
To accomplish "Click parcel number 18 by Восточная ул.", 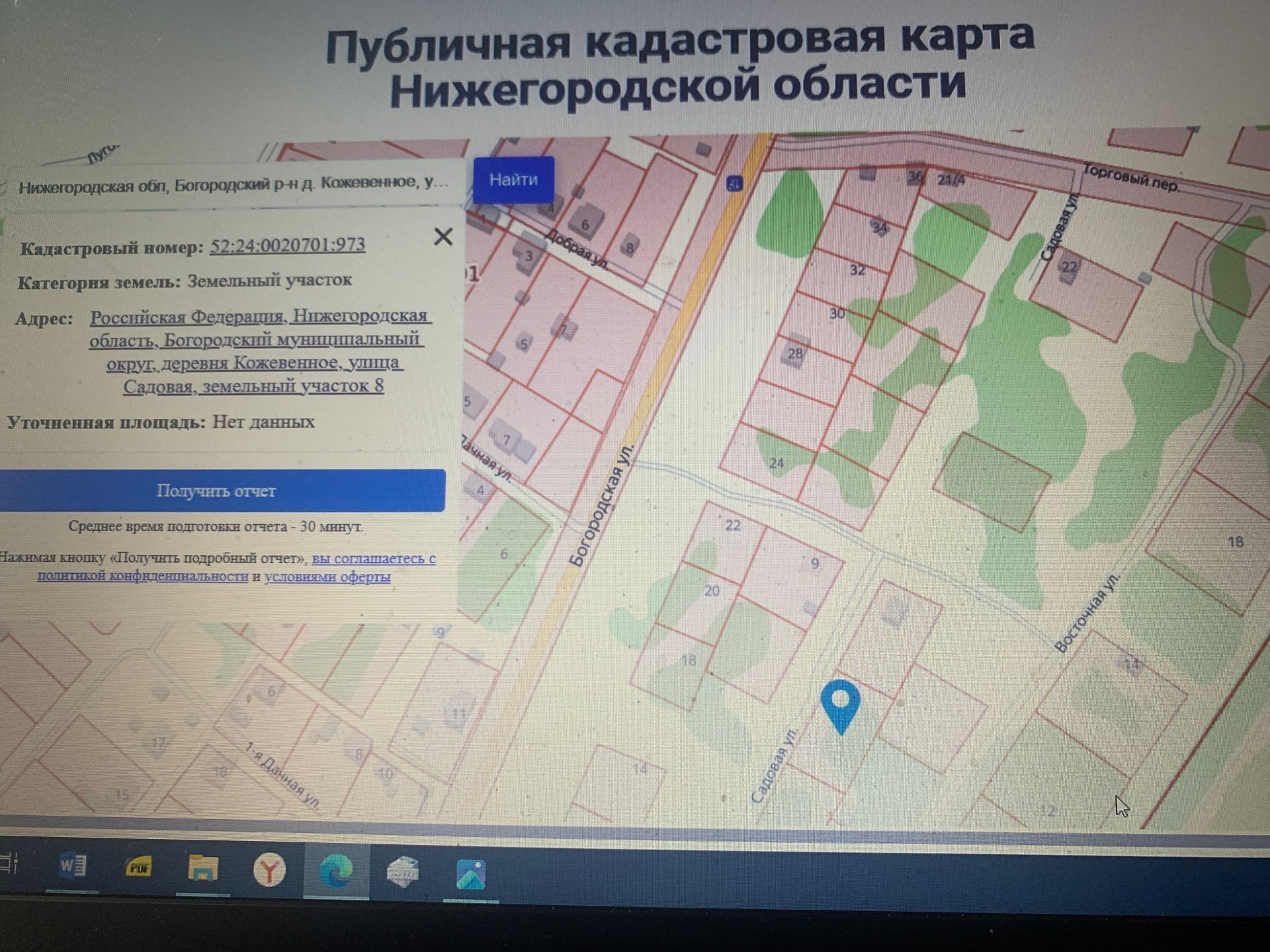I will click(x=1235, y=542).
